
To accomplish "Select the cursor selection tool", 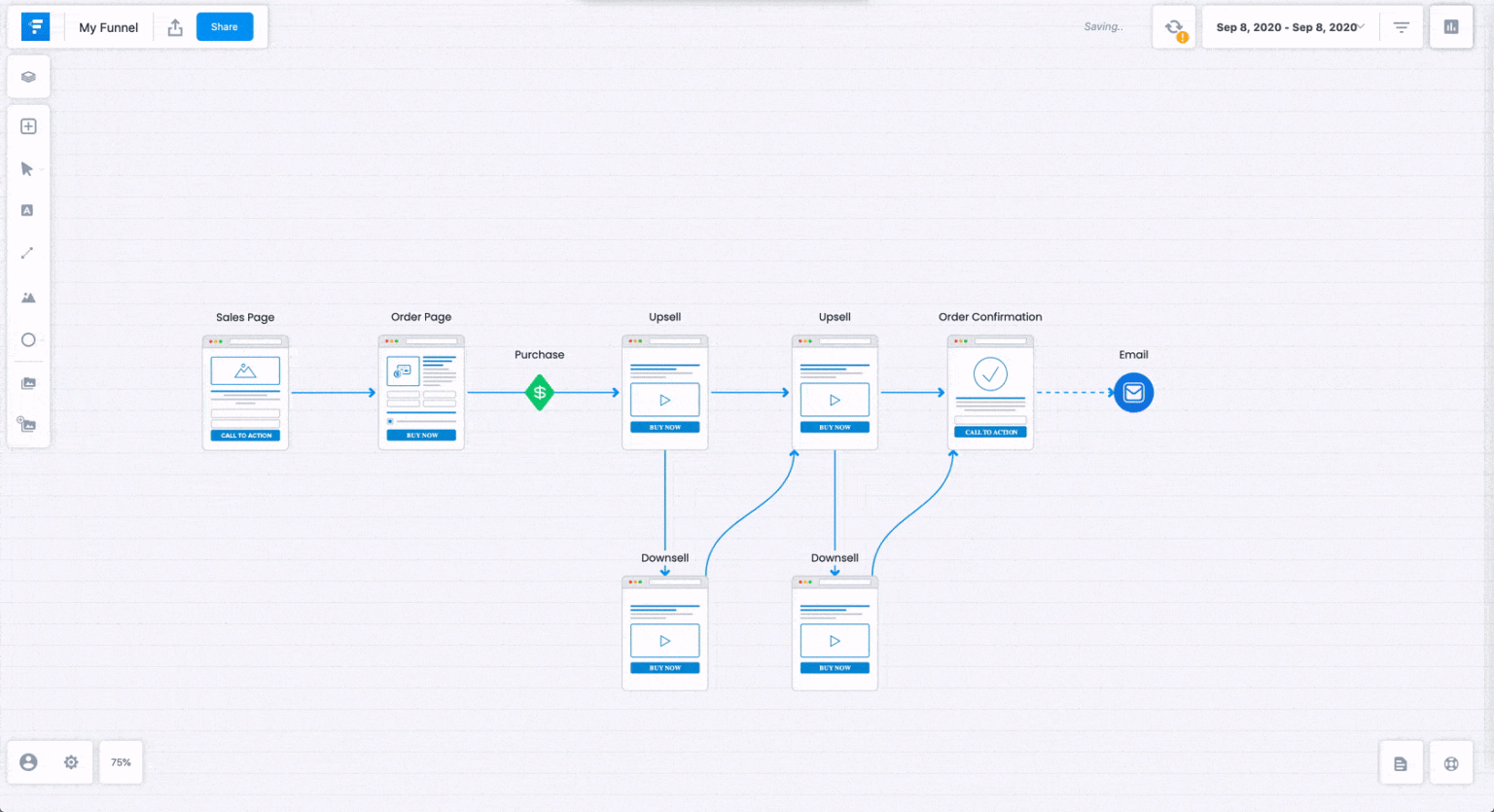I will pyautogui.click(x=26, y=168).
